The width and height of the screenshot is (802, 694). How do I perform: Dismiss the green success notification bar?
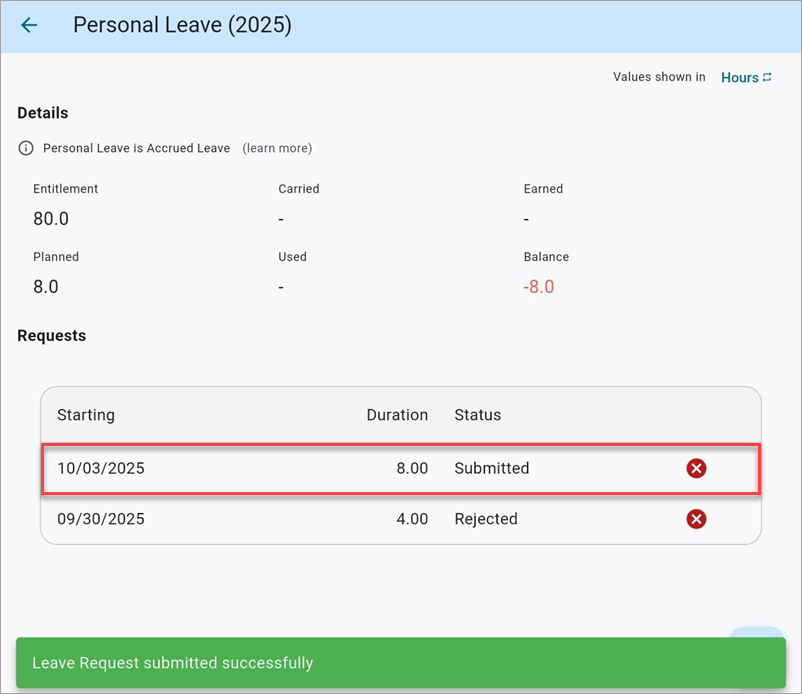tap(400, 663)
